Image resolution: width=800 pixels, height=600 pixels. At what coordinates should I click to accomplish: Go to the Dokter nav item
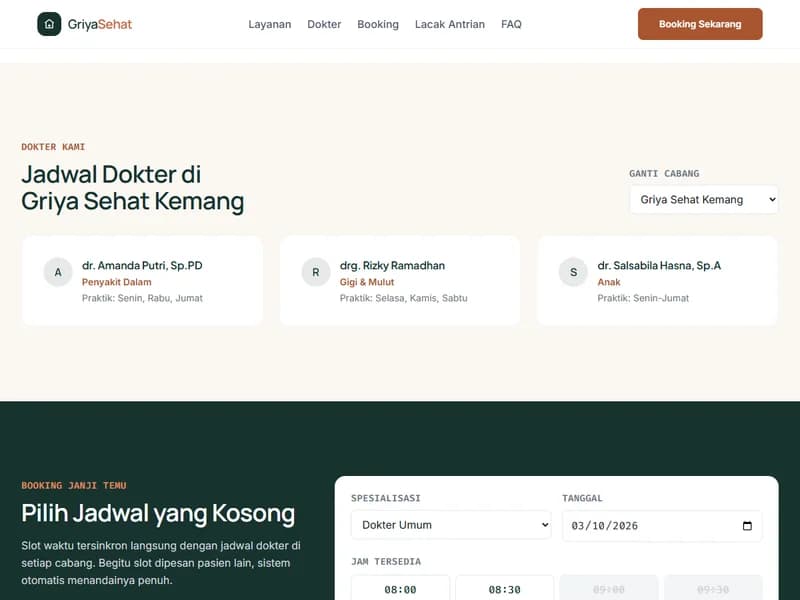point(324,24)
